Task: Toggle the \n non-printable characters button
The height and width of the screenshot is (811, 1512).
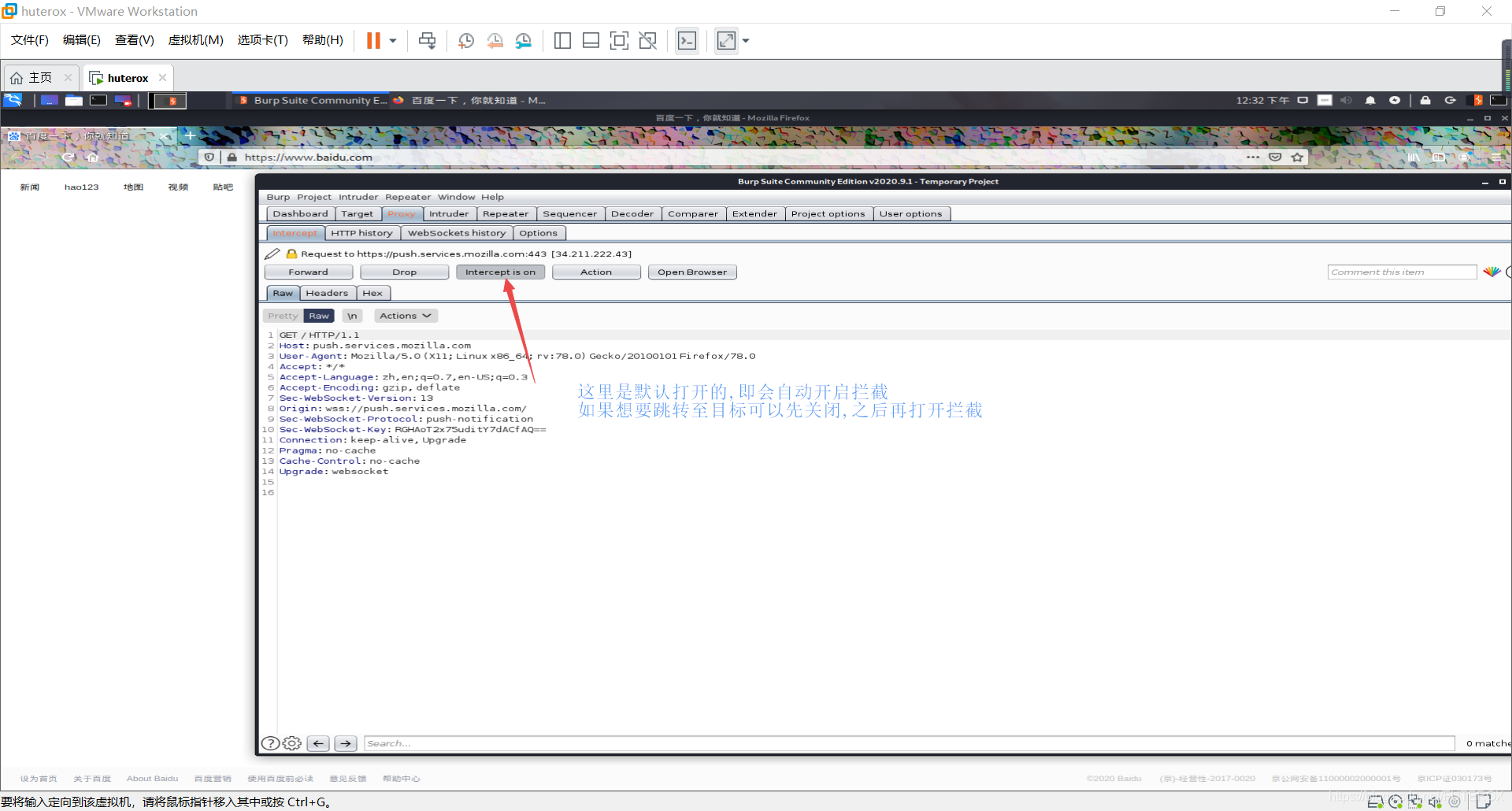Action: coord(352,316)
